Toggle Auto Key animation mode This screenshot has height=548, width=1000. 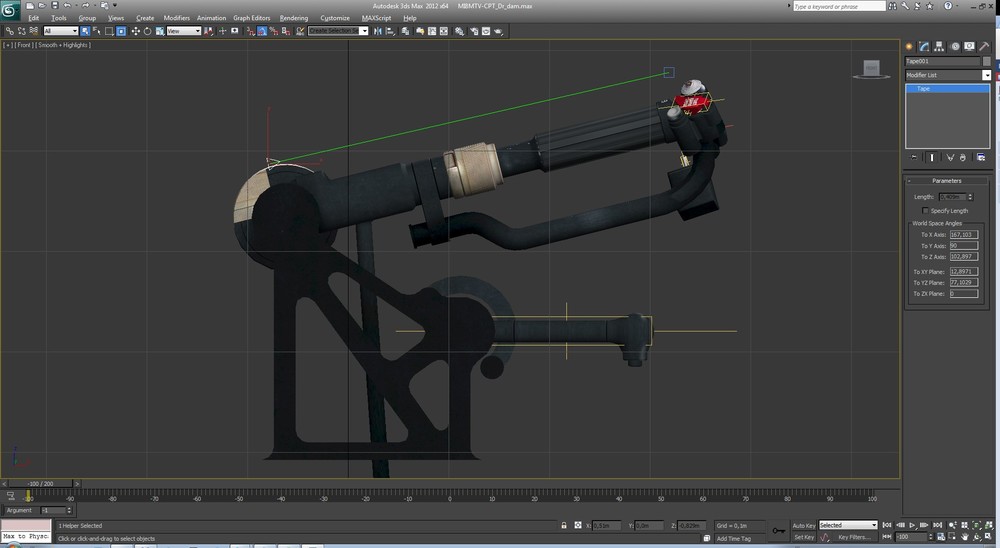tap(803, 525)
